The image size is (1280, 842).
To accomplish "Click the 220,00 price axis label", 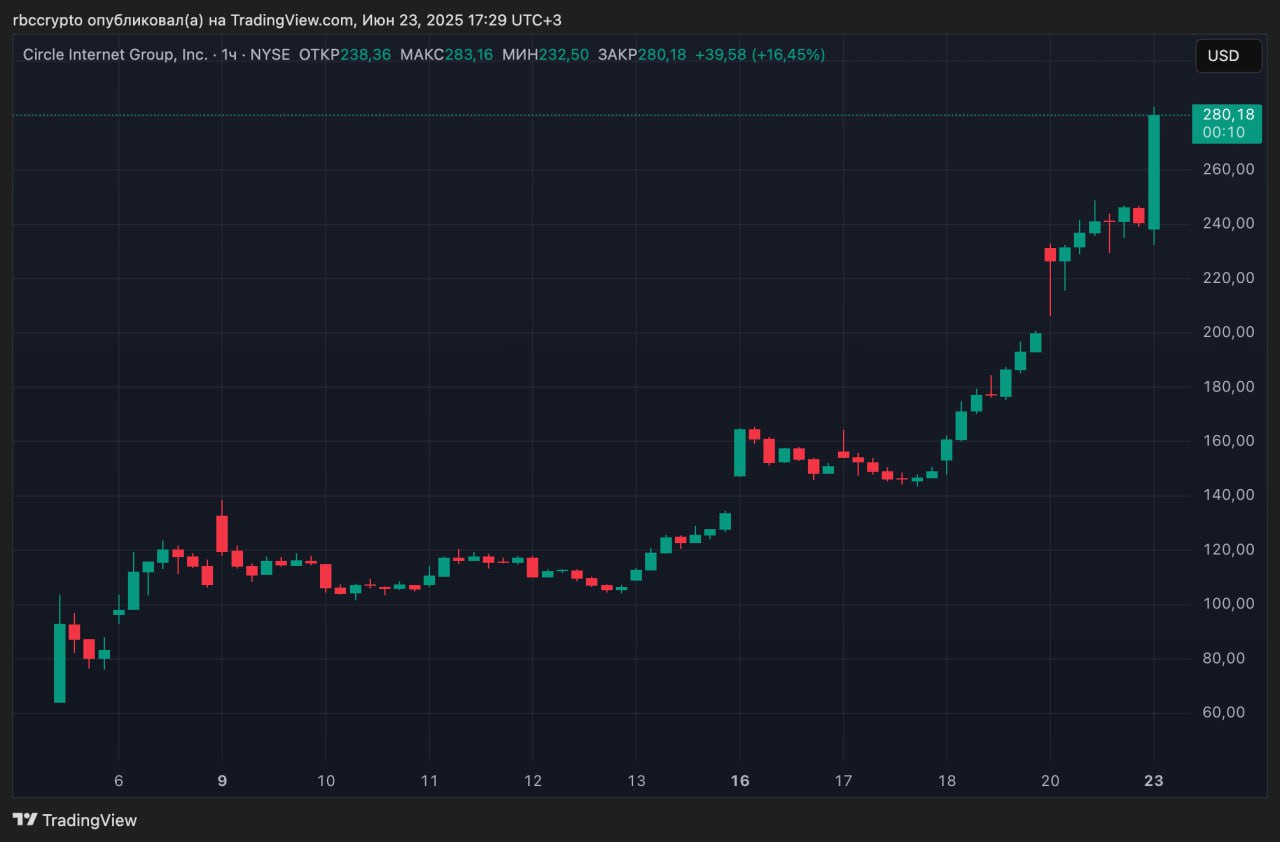I will 1228,278.
